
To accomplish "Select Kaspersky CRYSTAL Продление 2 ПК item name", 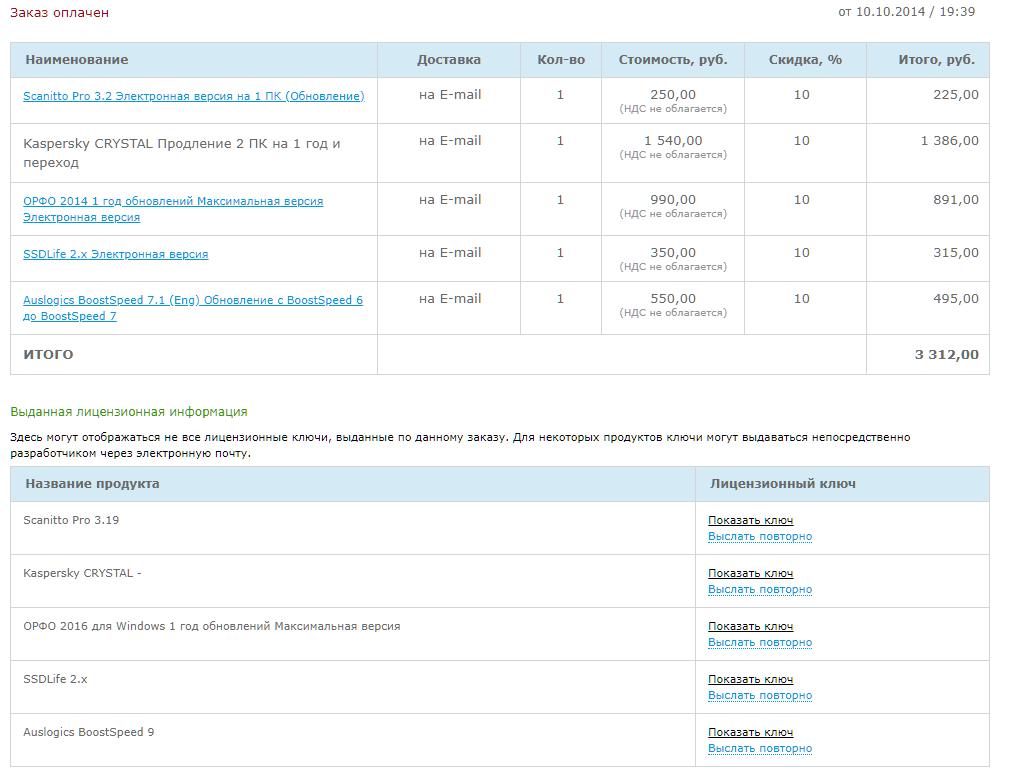I will click(x=182, y=153).
